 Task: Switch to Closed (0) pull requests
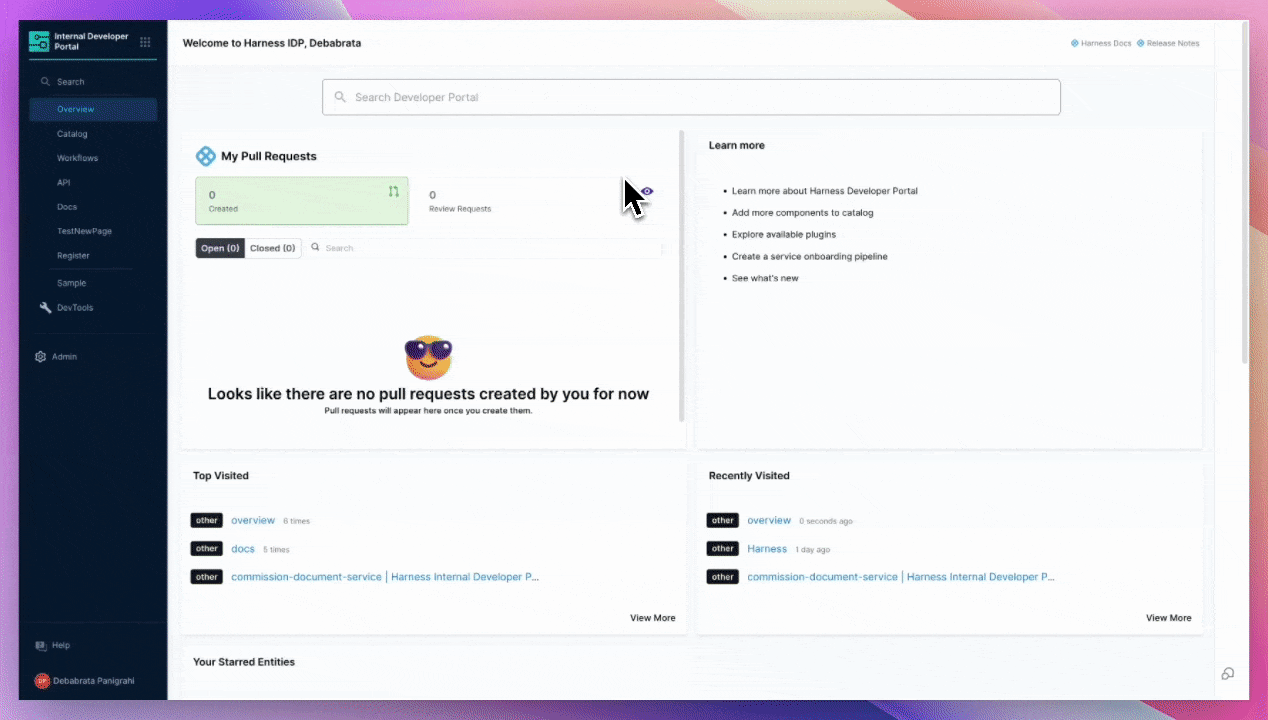tap(272, 248)
